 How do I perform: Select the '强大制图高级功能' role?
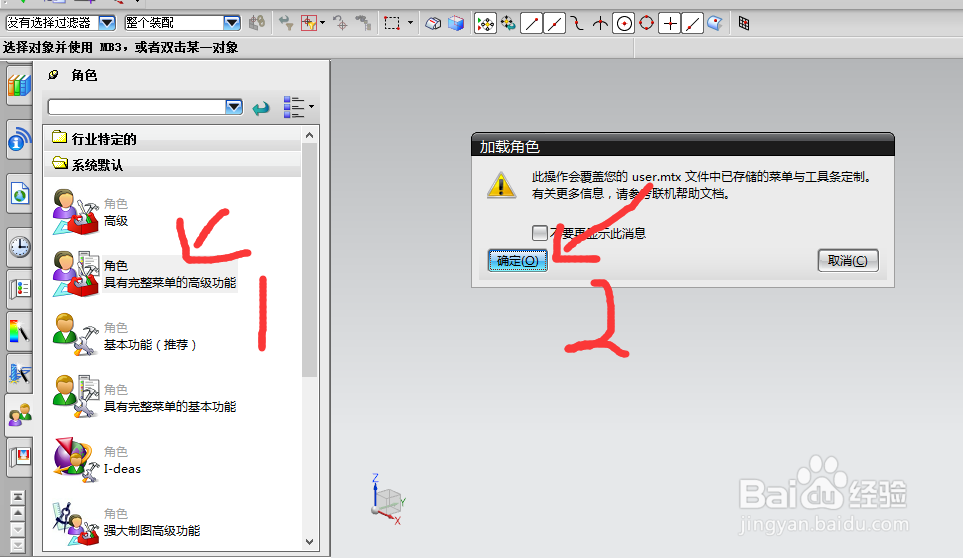click(127, 522)
